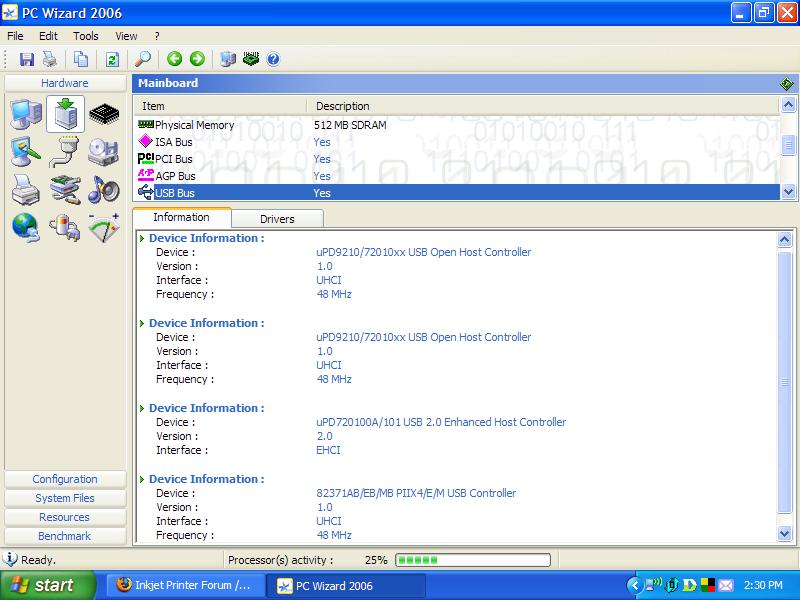The image size is (800, 600).
Task: Select the I/O Ports cable icon
Action: (65, 152)
